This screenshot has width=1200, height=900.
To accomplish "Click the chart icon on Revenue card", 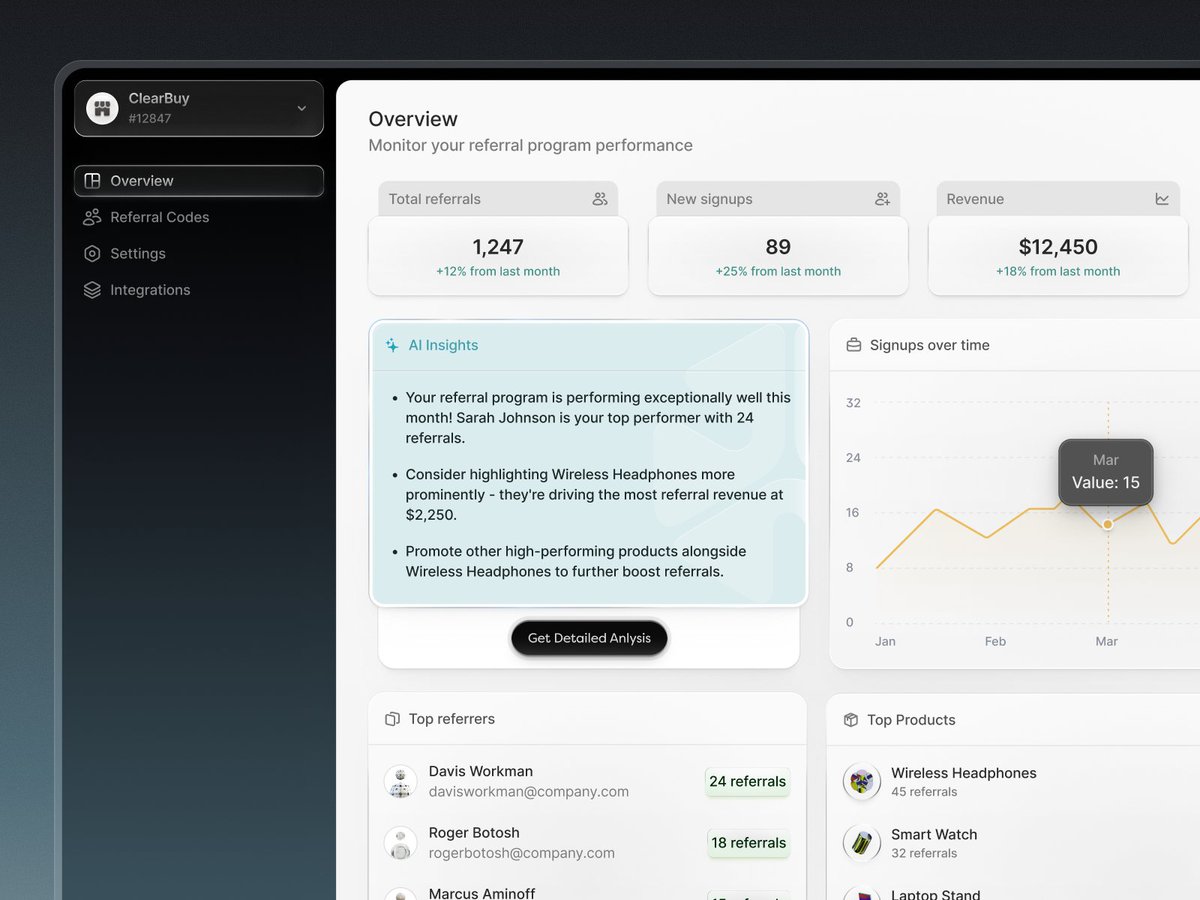I will pyautogui.click(x=1162, y=199).
